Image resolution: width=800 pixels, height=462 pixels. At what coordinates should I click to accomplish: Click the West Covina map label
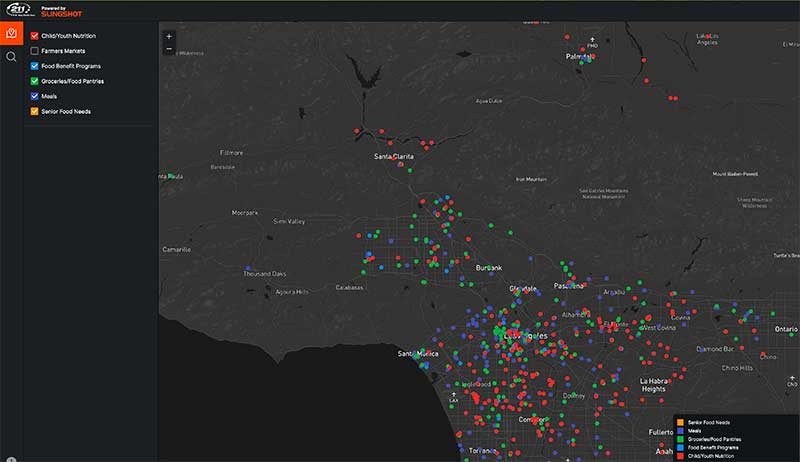pyautogui.click(x=659, y=327)
